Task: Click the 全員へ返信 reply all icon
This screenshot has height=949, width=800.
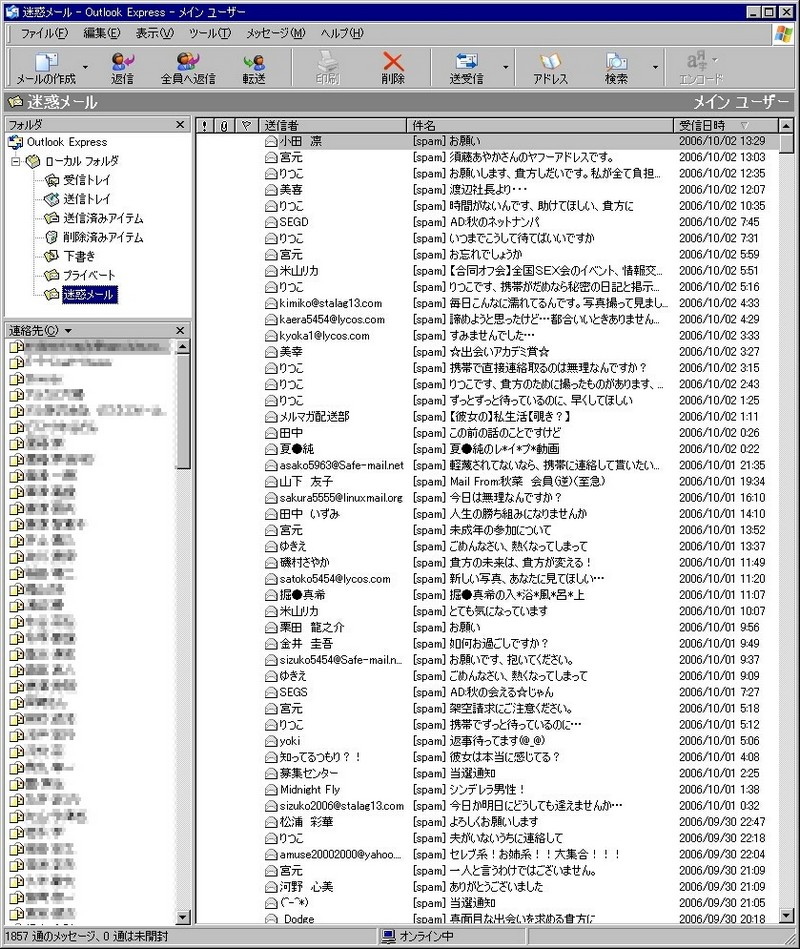Action: pyautogui.click(x=188, y=62)
